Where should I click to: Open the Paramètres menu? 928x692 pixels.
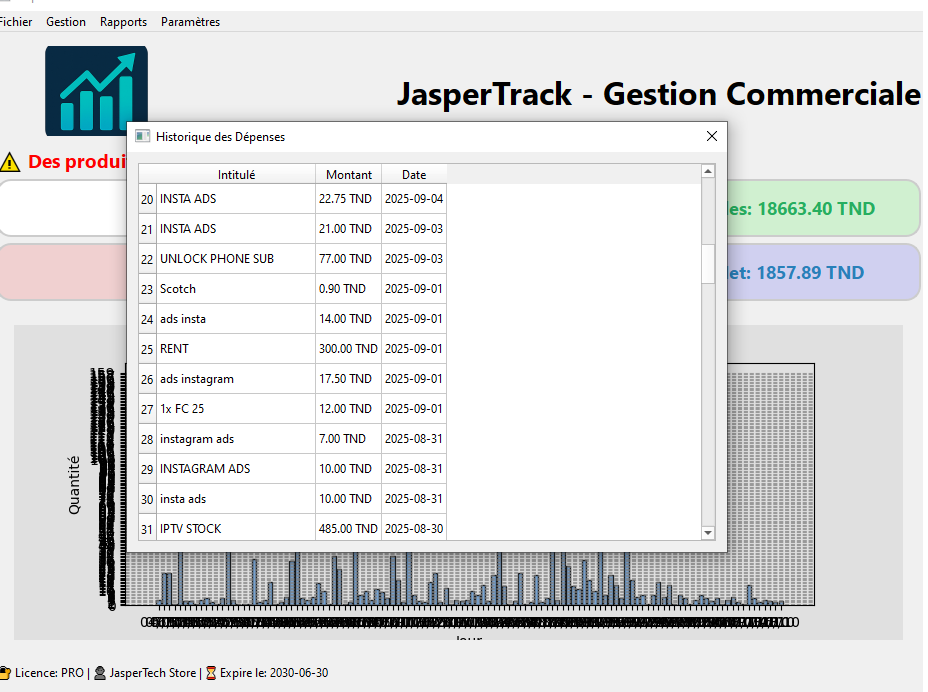click(190, 22)
